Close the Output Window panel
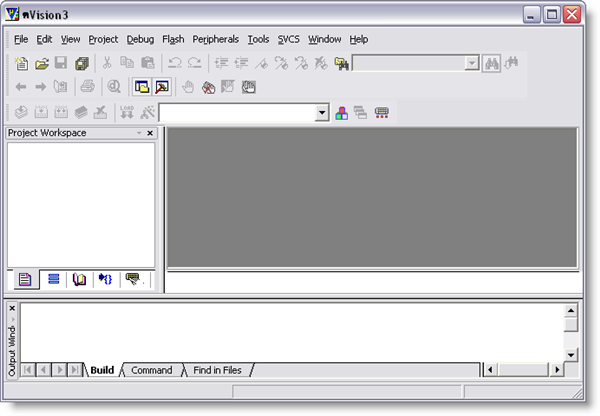Viewport: 600px width, 416px height. tap(12, 308)
